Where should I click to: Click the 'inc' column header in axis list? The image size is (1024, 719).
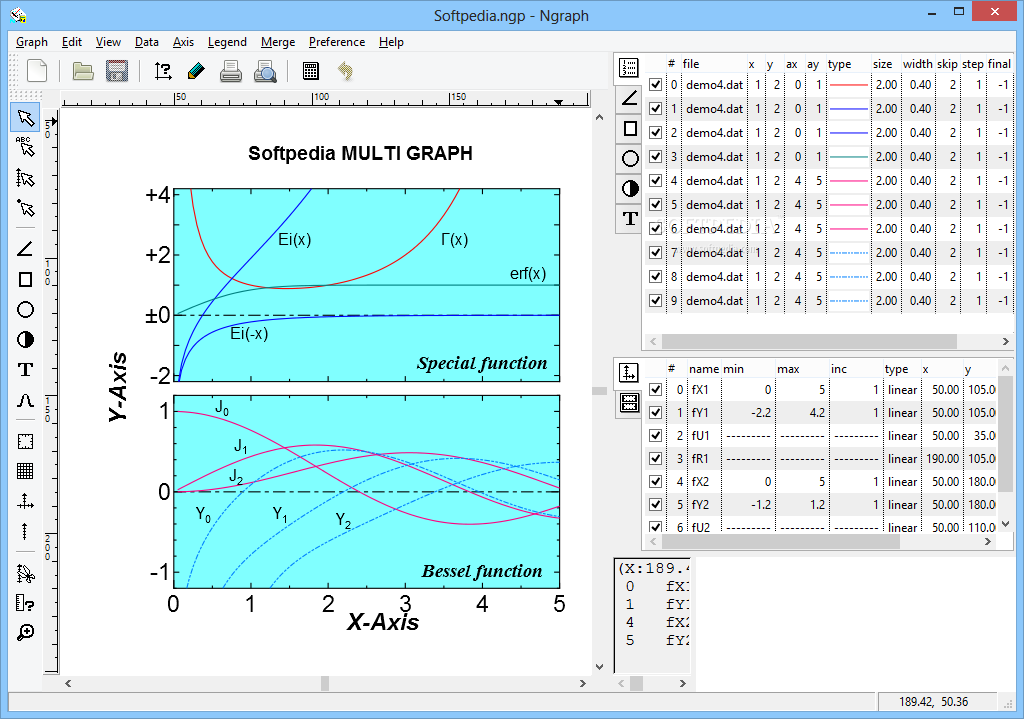click(839, 369)
